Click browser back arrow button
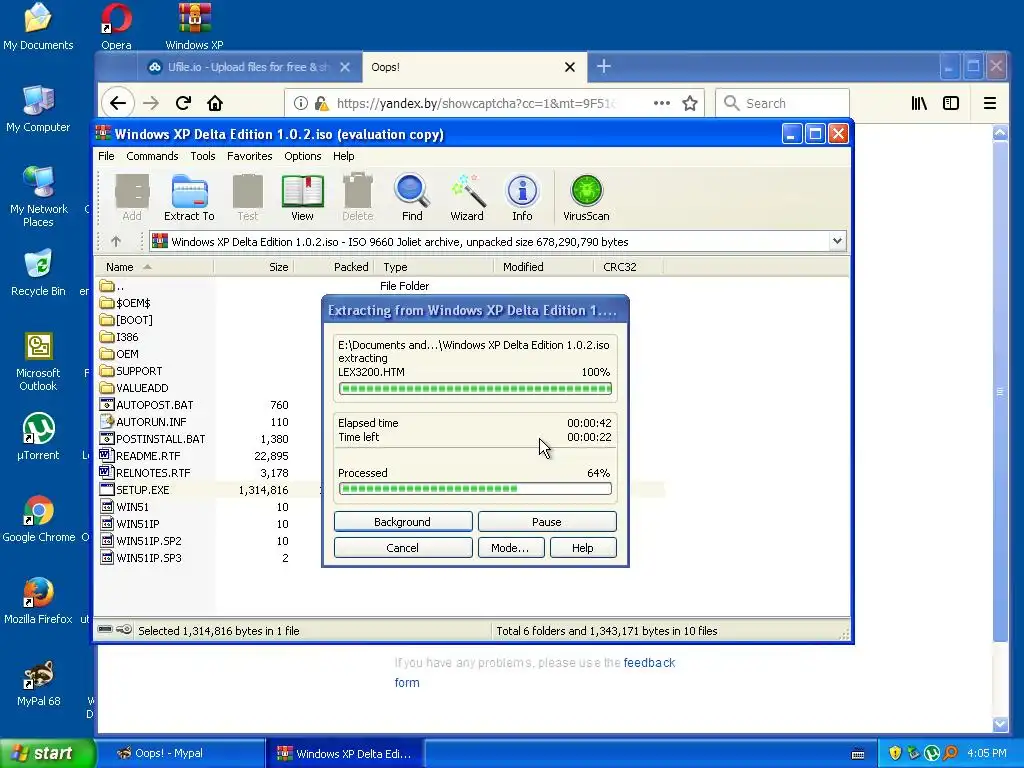 [x=118, y=103]
